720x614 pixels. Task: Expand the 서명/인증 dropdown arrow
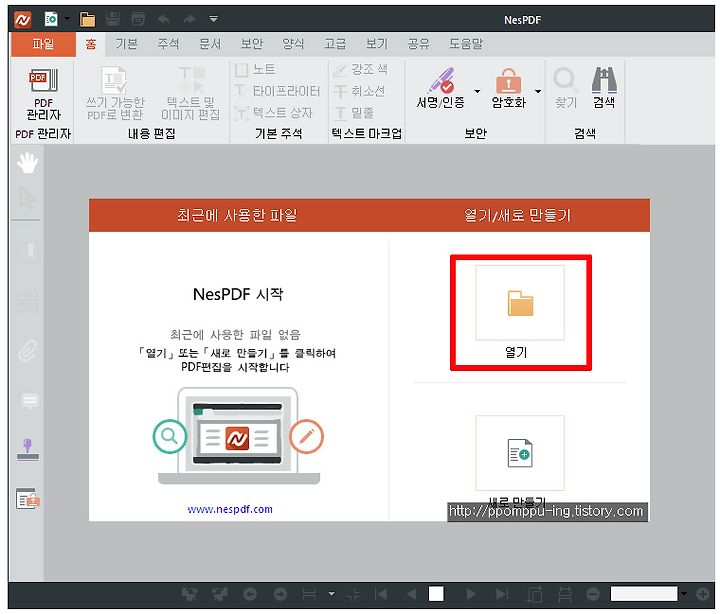point(477,91)
